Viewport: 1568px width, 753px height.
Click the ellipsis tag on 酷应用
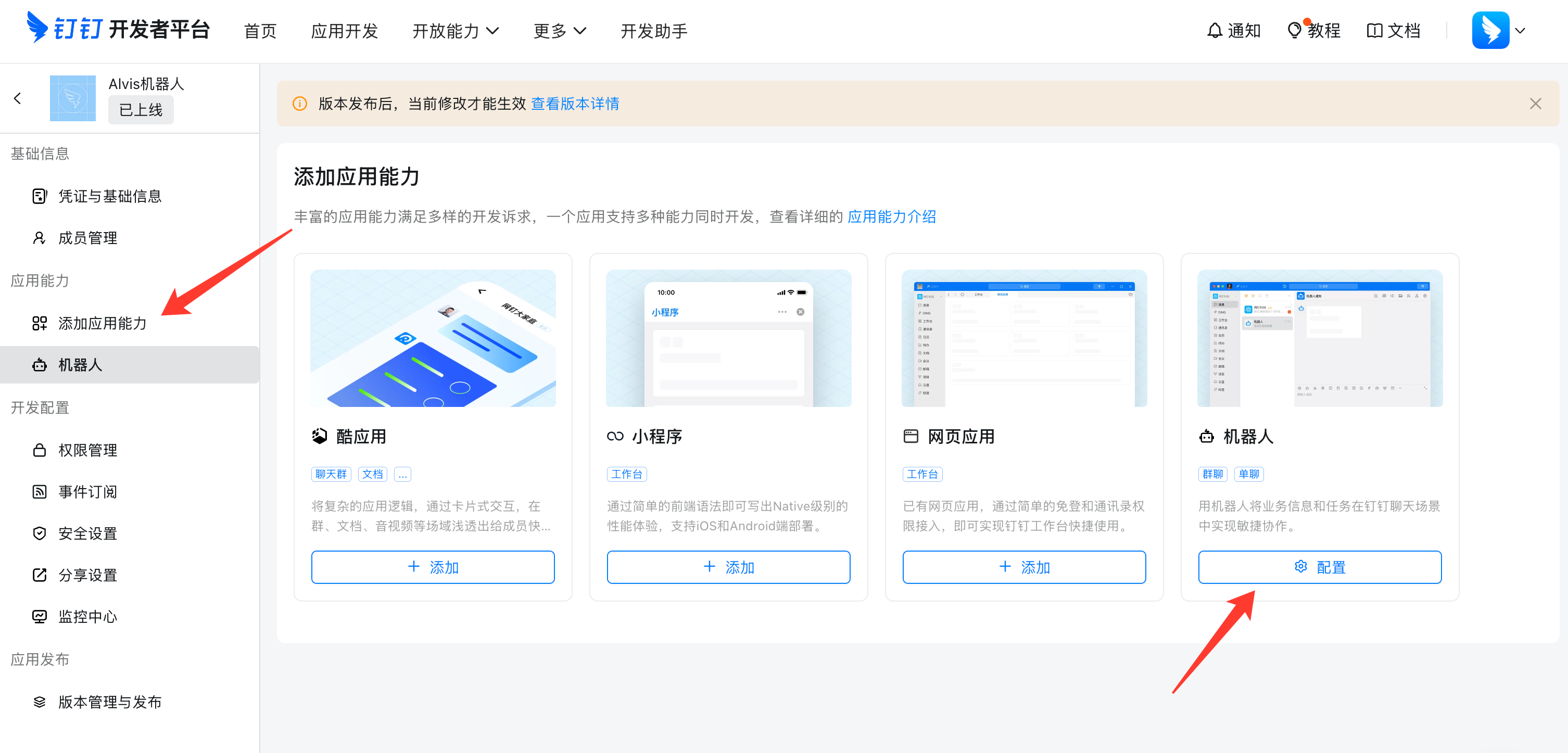click(x=402, y=474)
